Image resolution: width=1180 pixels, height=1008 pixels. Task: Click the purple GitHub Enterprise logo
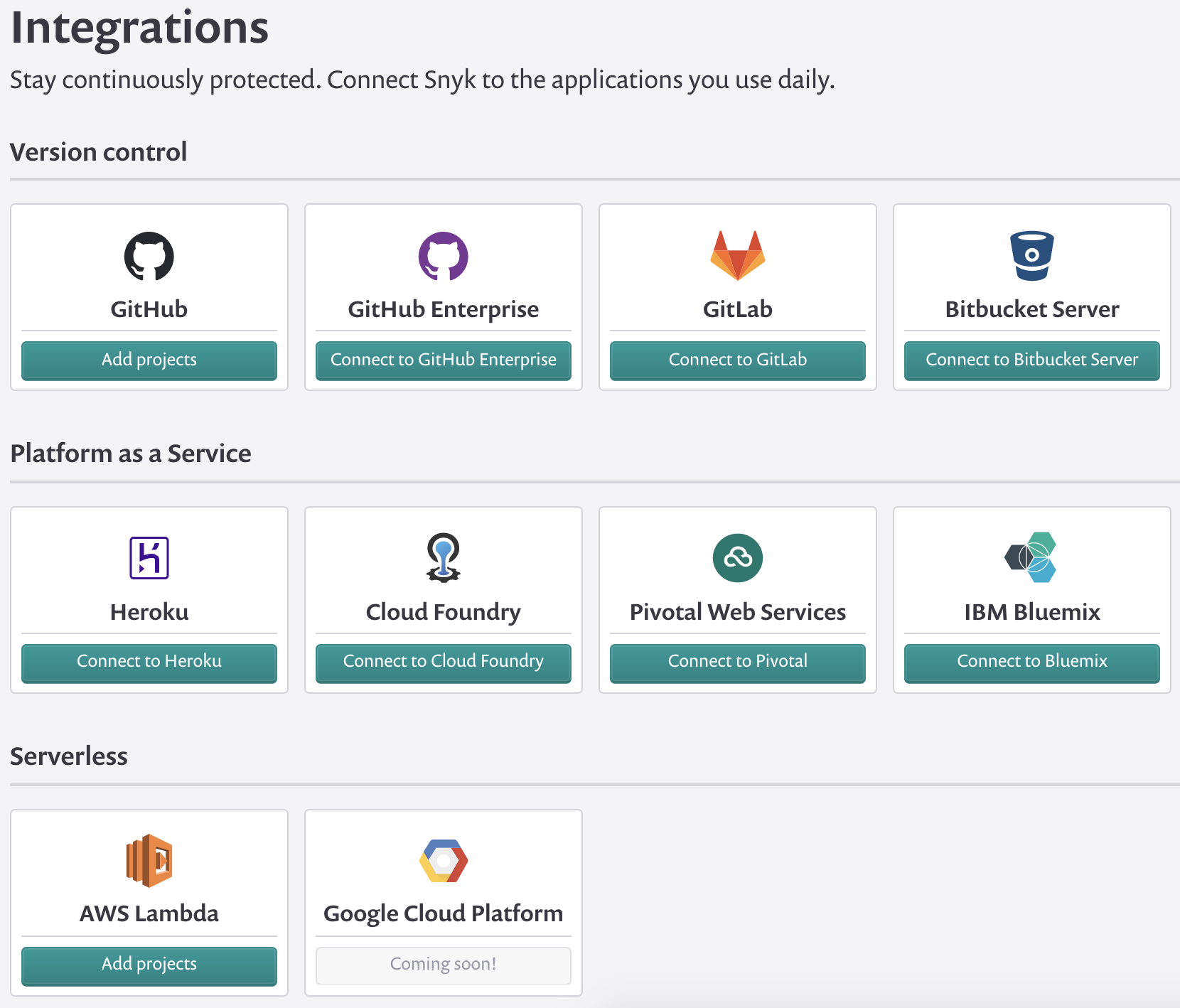pyautogui.click(x=443, y=257)
